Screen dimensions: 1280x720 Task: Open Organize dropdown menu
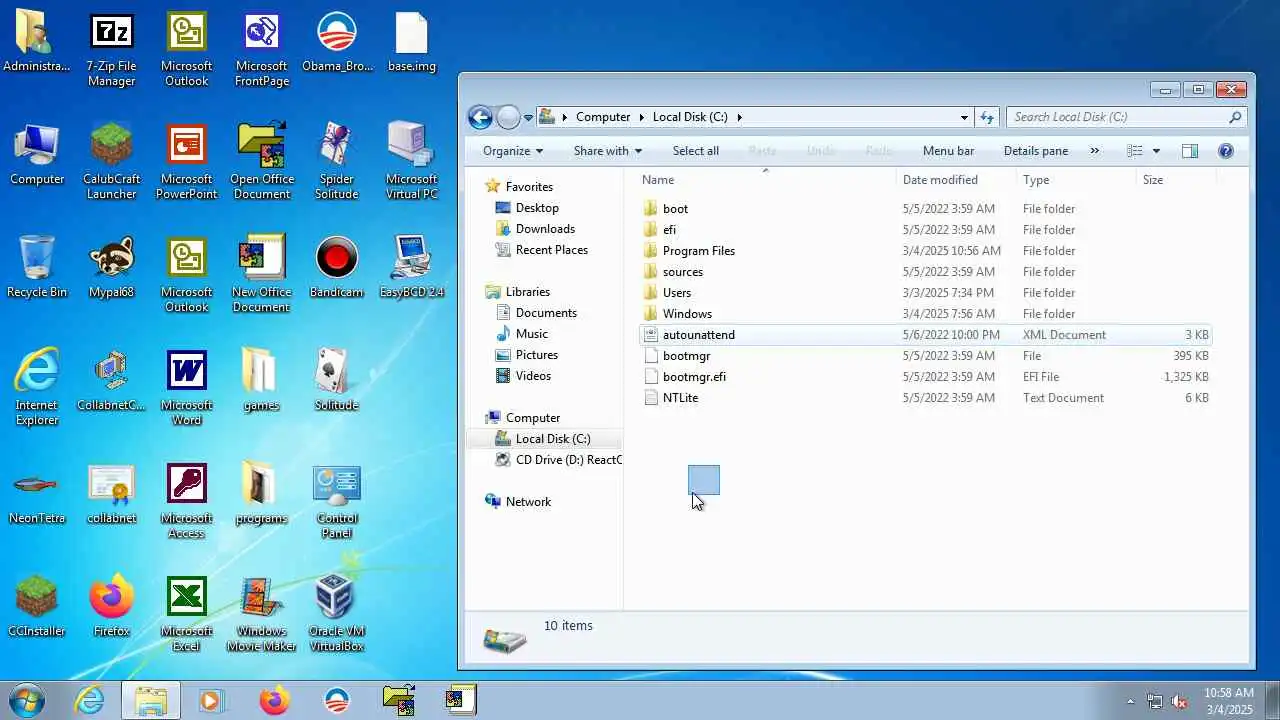pos(512,151)
